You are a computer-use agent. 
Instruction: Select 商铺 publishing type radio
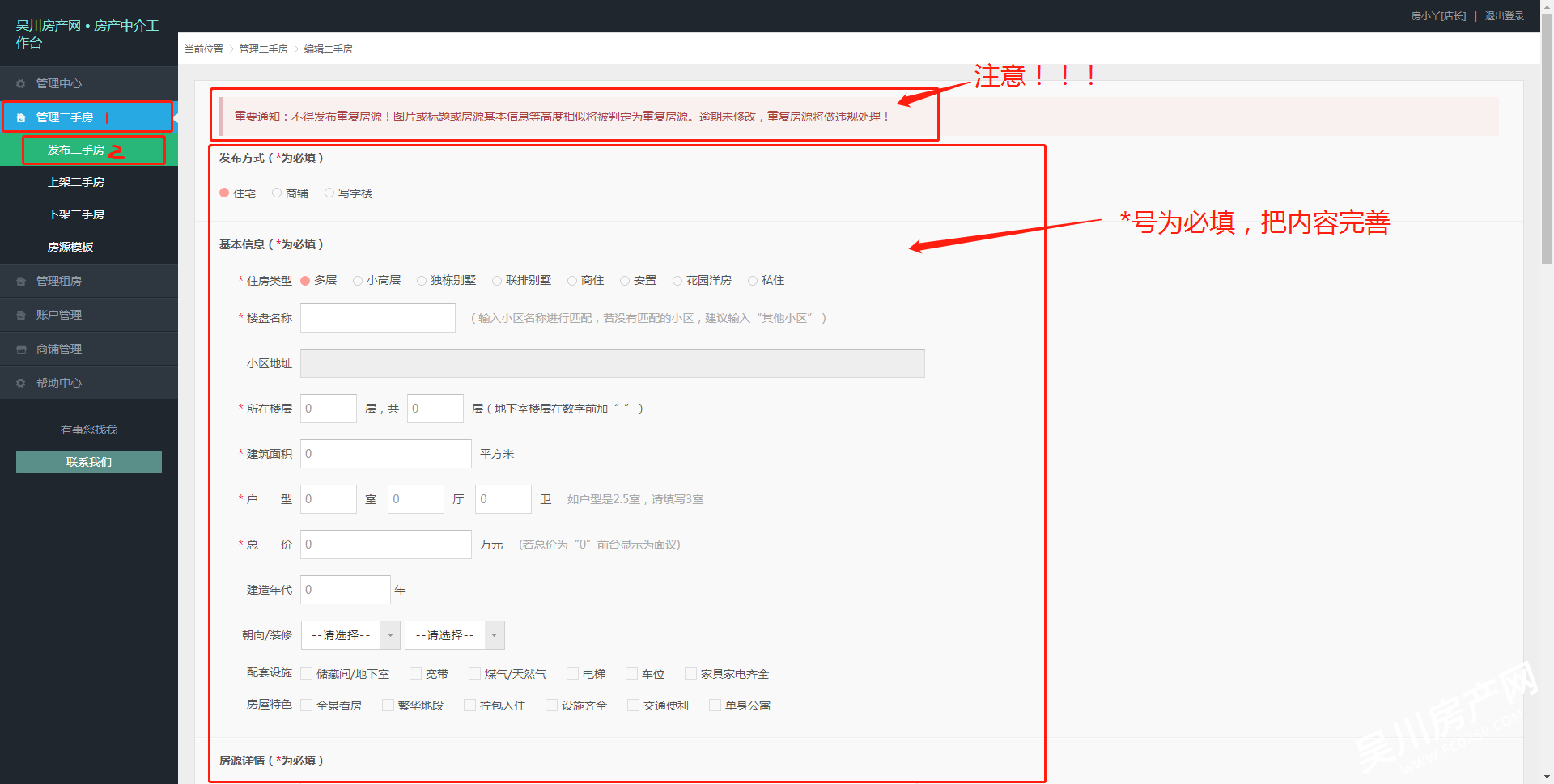coord(277,193)
